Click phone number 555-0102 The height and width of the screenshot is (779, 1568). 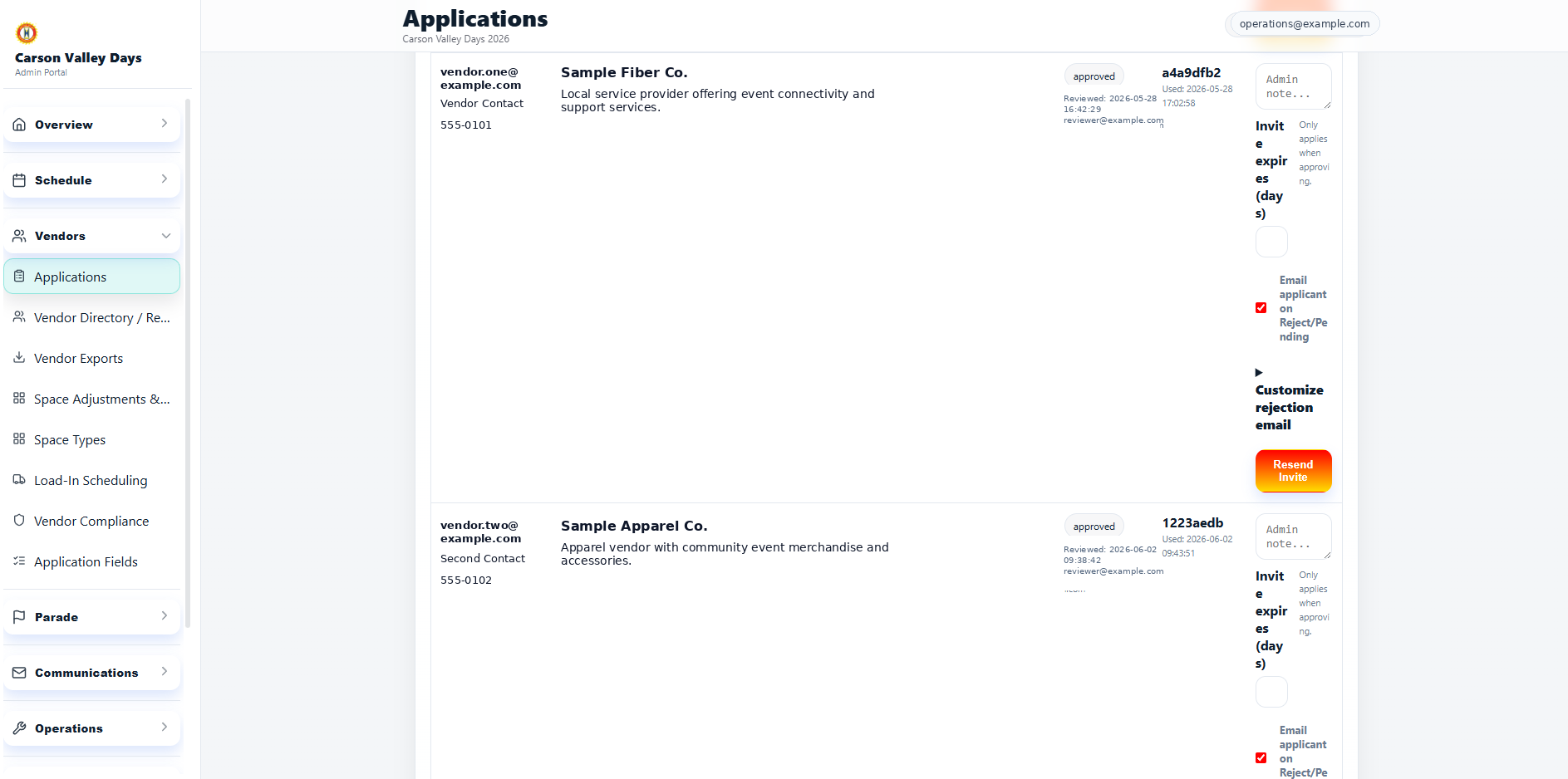[x=466, y=581]
